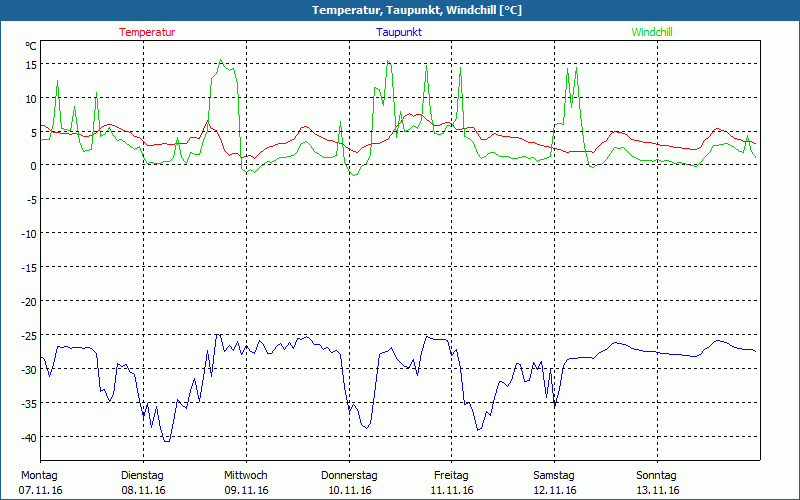Viewport: 800px width, 500px height.
Task: Click the 13.11.16 date label
Action: [657, 490]
